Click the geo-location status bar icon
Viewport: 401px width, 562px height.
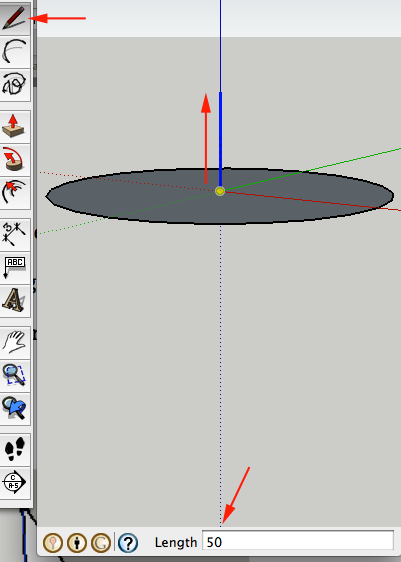click(53, 543)
